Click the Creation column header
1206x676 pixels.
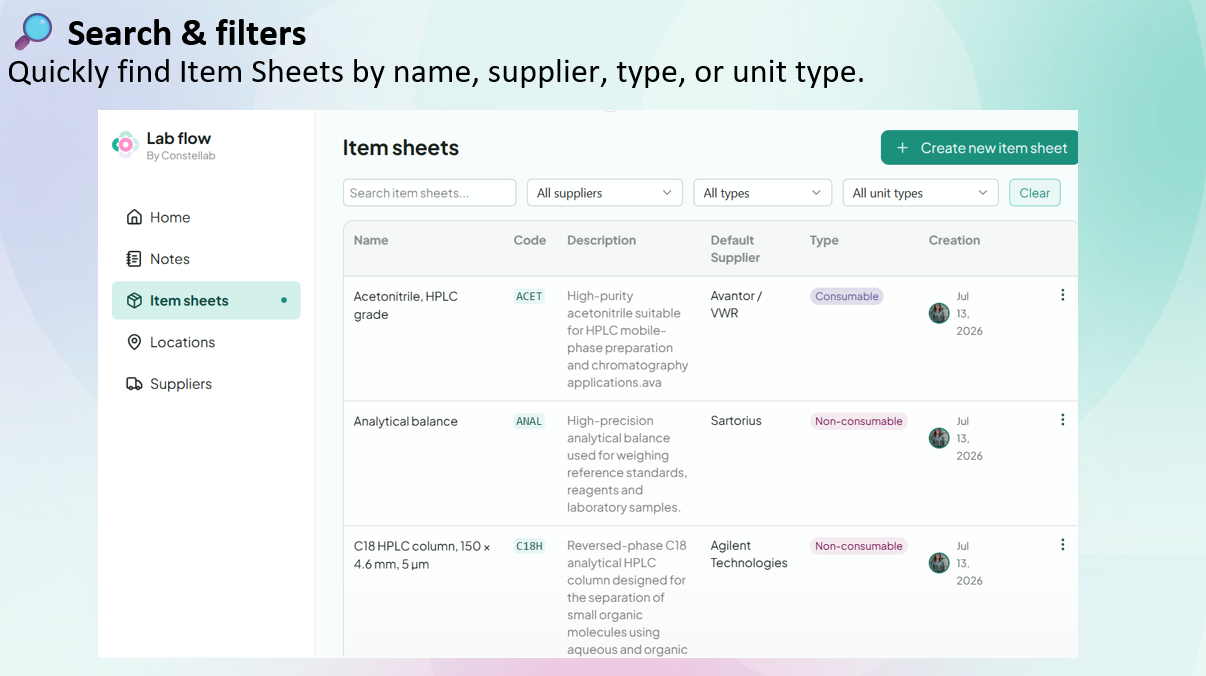[954, 240]
